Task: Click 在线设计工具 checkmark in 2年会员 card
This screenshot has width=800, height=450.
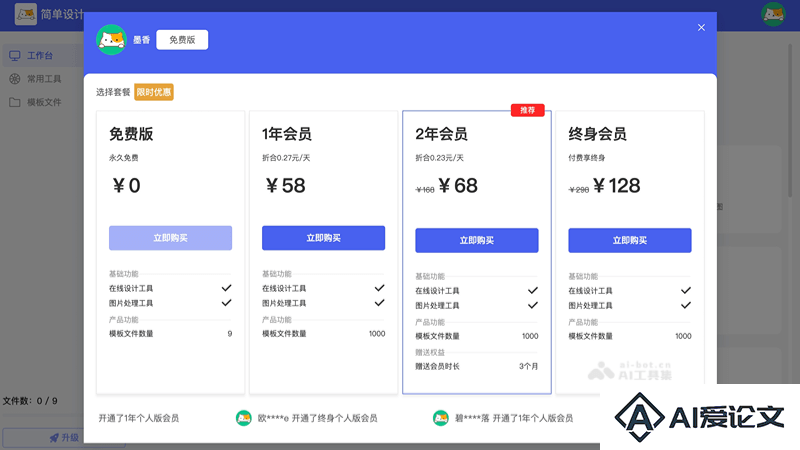Action: [x=533, y=291]
